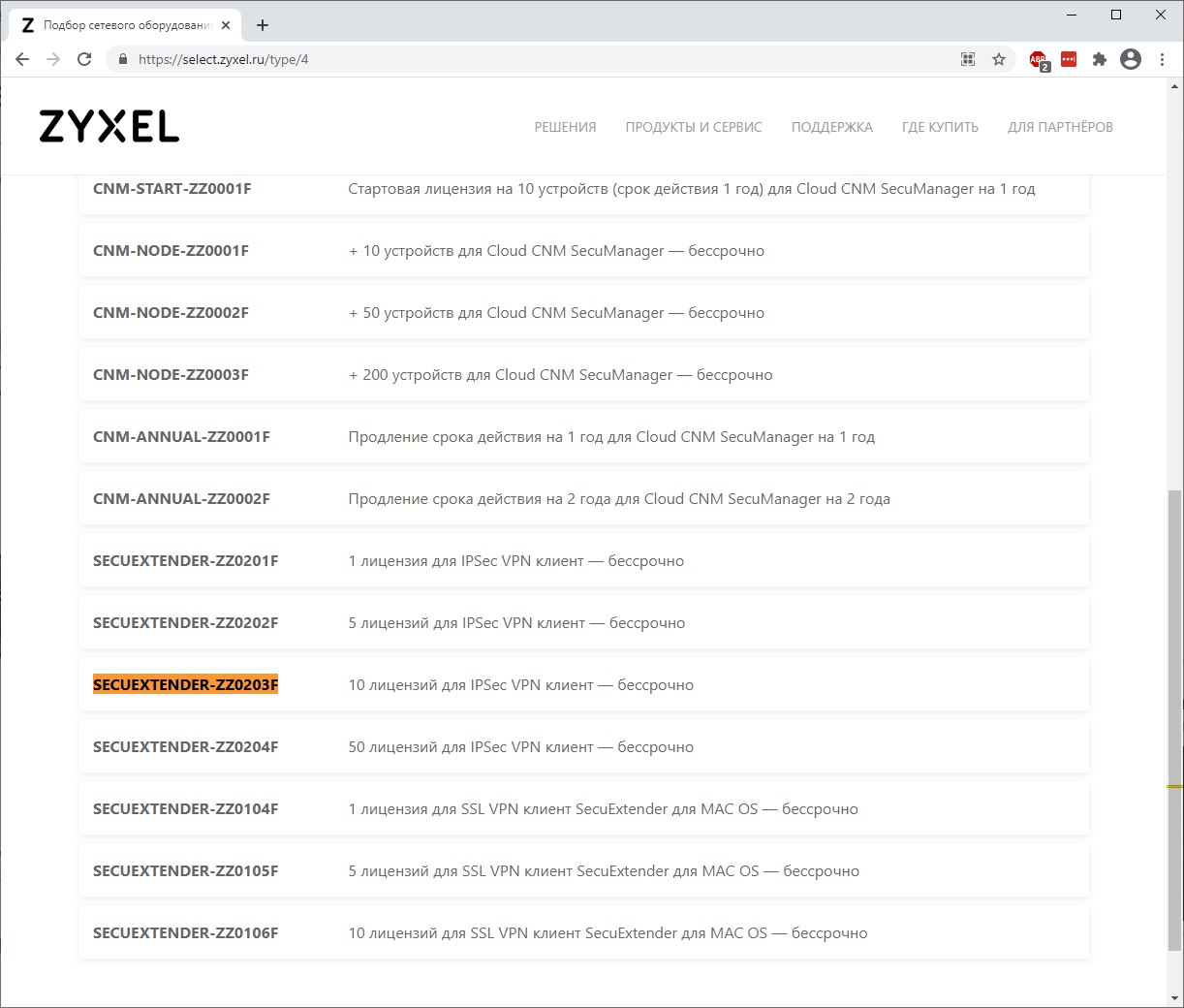This screenshot has width=1184, height=1008.
Task: Click '10 лицензий для SSL VPN' description
Action: click(x=608, y=933)
